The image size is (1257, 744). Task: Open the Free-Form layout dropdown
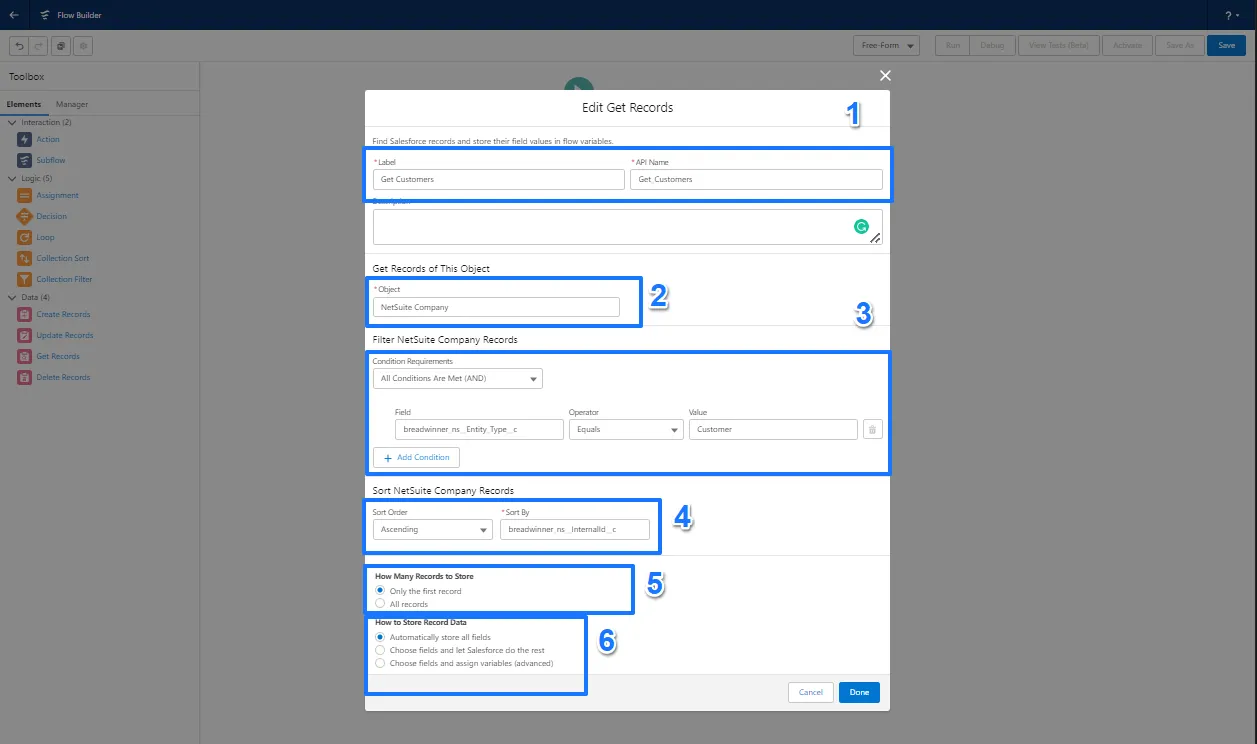tap(886, 45)
